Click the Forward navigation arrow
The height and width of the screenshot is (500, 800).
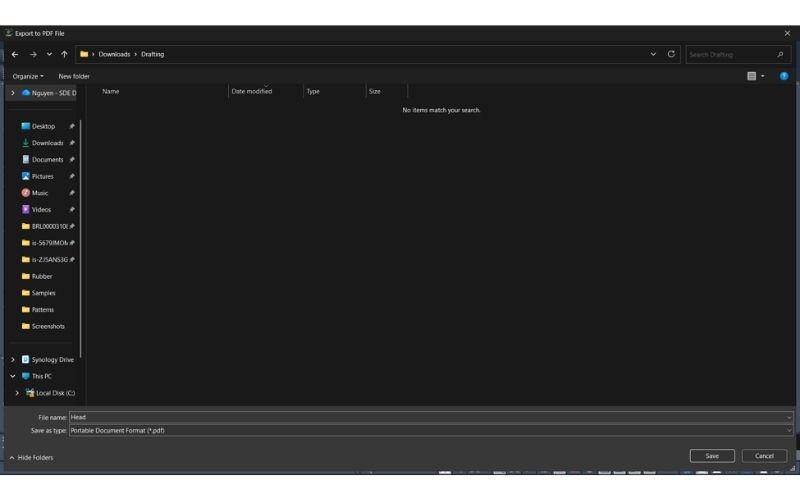(33, 54)
